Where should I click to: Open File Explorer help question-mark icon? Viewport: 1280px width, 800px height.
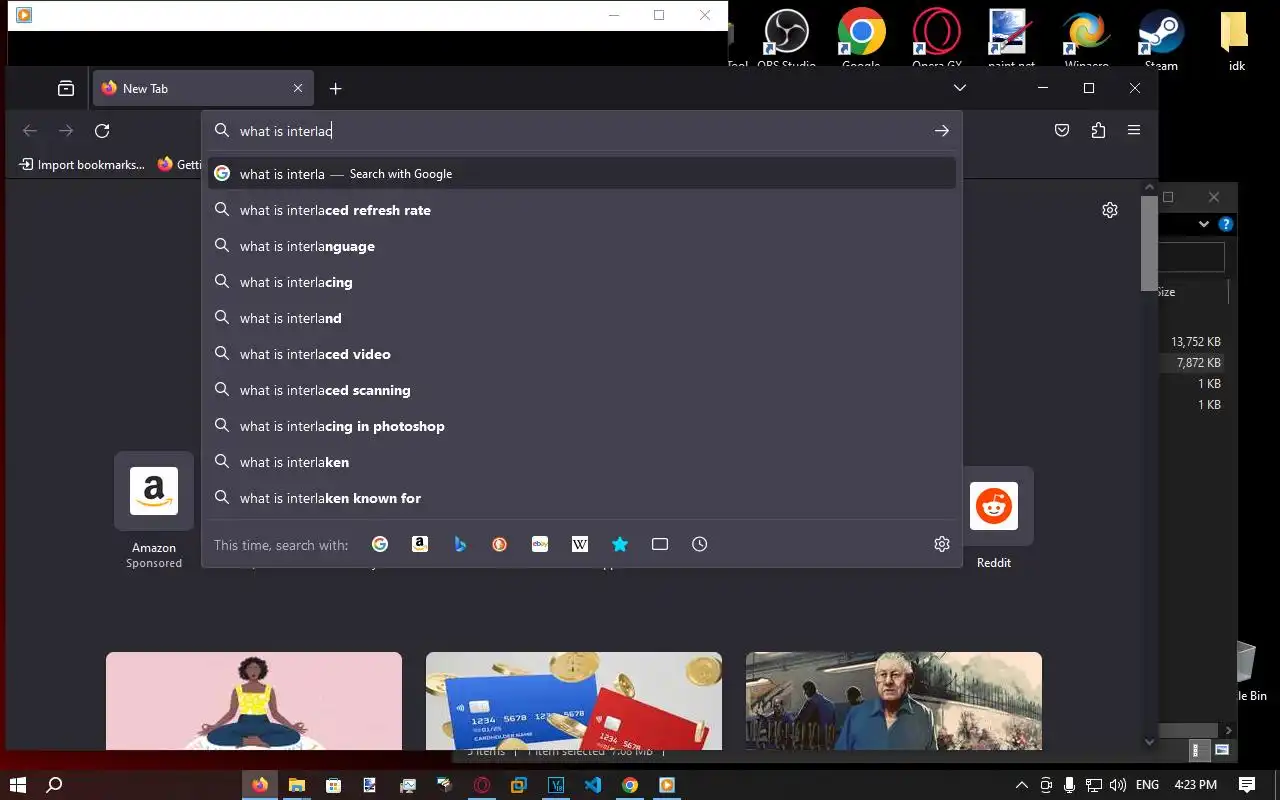(x=1226, y=224)
